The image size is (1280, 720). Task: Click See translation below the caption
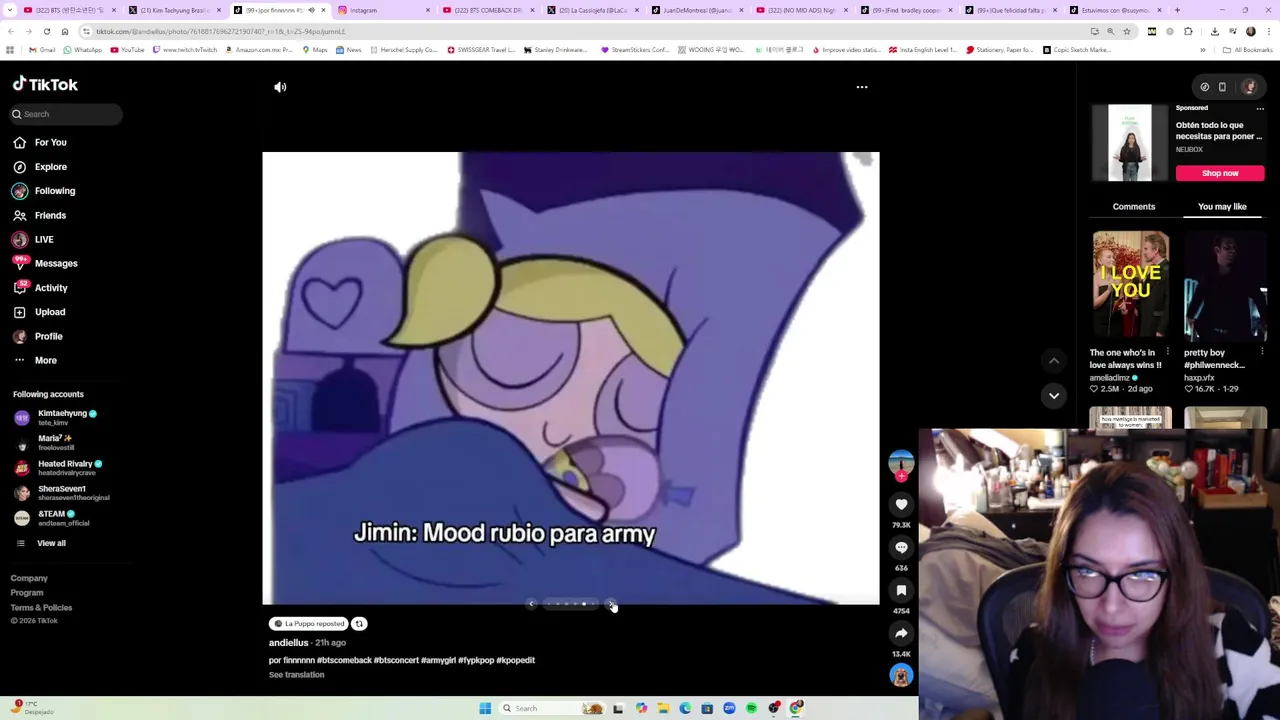pos(296,675)
